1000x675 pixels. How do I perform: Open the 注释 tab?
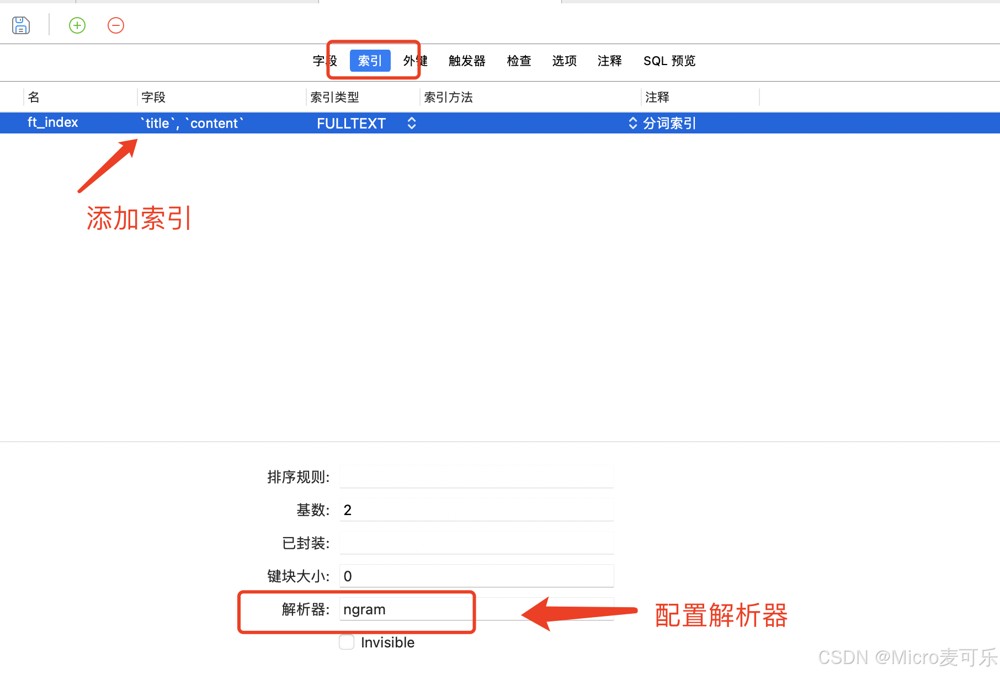point(610,61)
